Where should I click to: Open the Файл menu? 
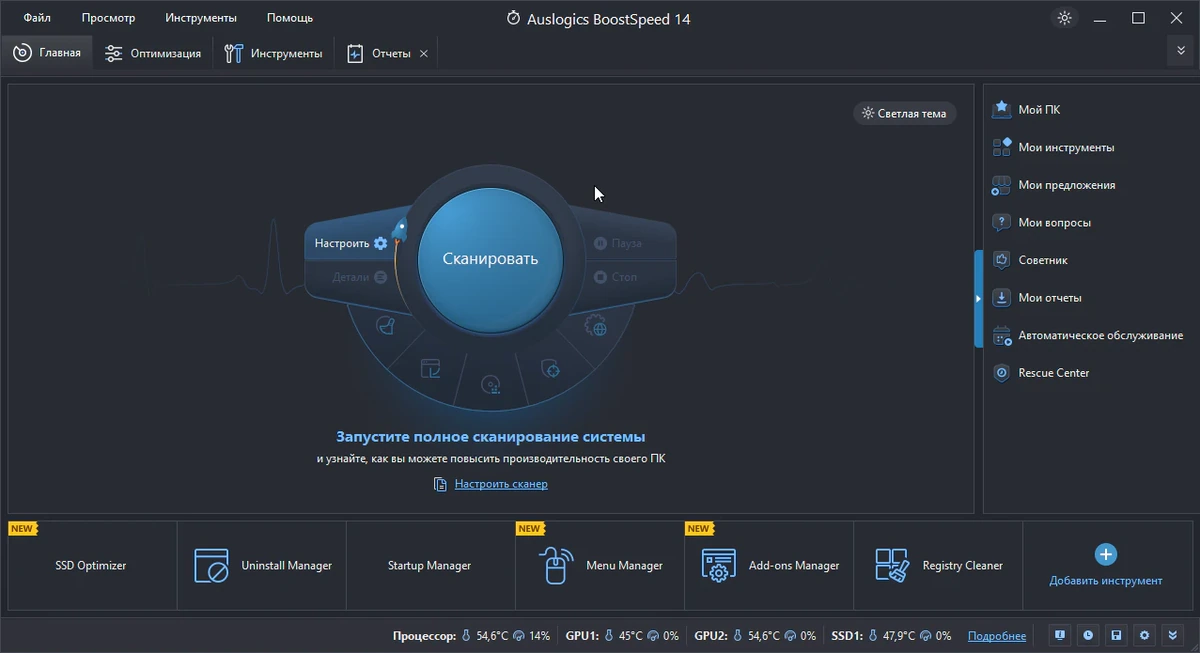coord(38,18)
